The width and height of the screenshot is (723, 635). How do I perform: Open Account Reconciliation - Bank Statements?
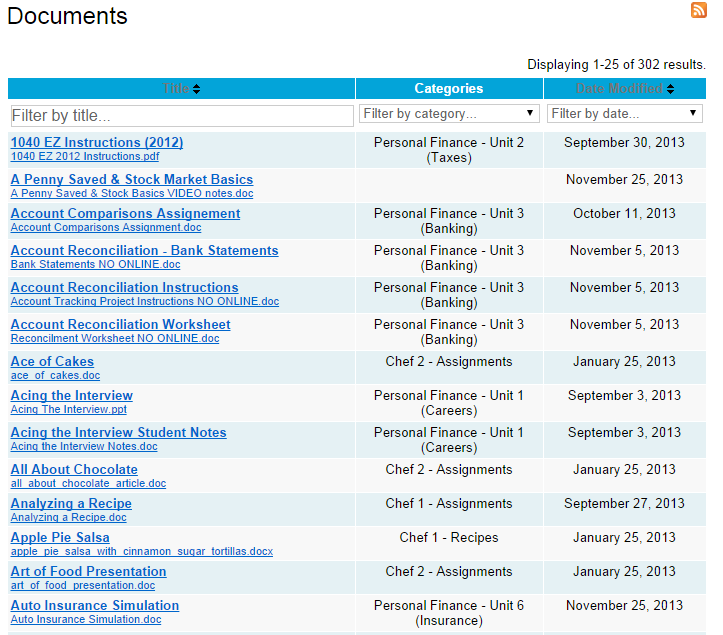point(144,250)
